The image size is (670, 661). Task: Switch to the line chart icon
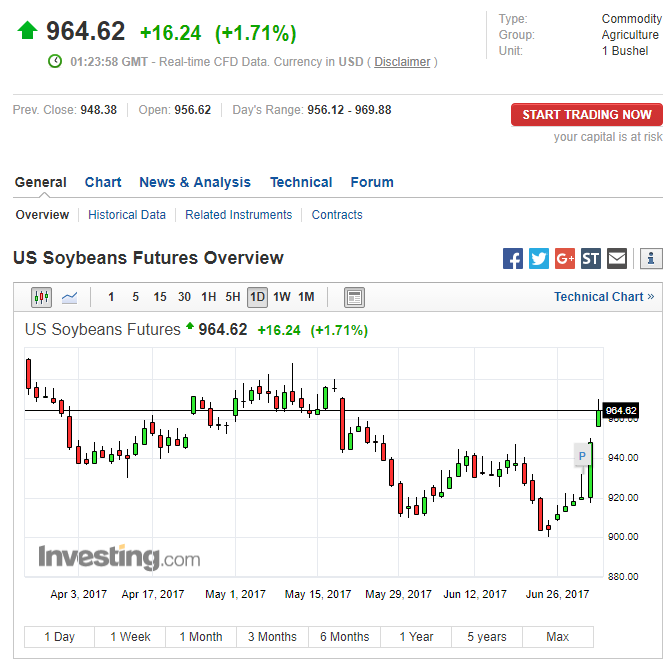pyautogui.click(x=70, y=297)
